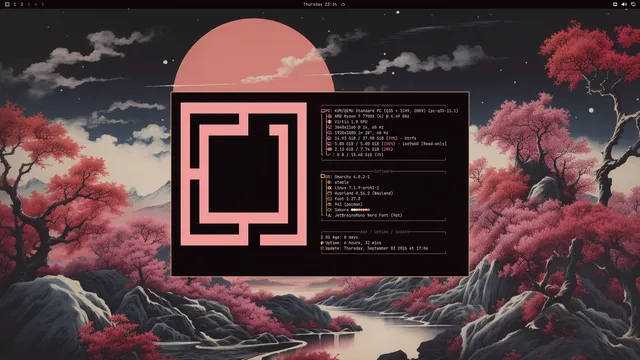Click the 'Age / Uptime / Update' section header
Viewport: 640px width, 360px height.
coord(384,231)
